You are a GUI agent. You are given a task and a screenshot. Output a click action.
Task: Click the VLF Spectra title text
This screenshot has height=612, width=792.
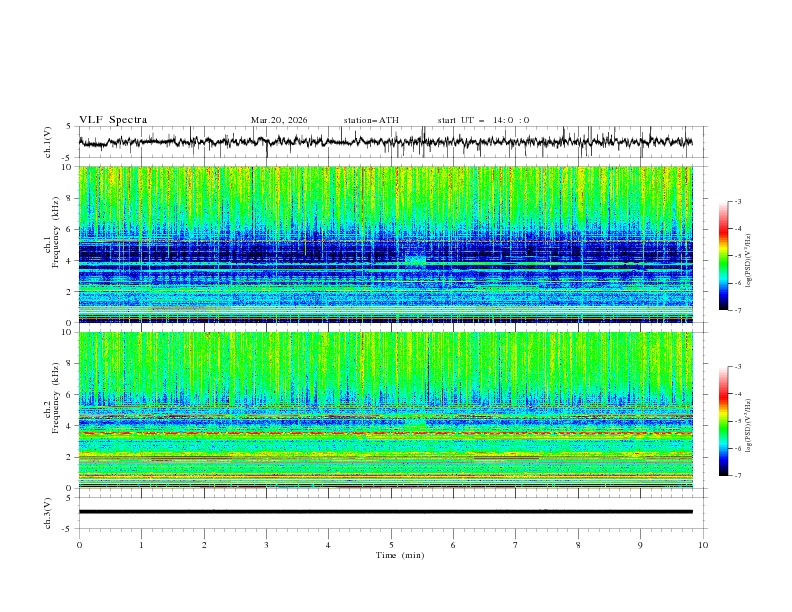(x=113, y=120)
